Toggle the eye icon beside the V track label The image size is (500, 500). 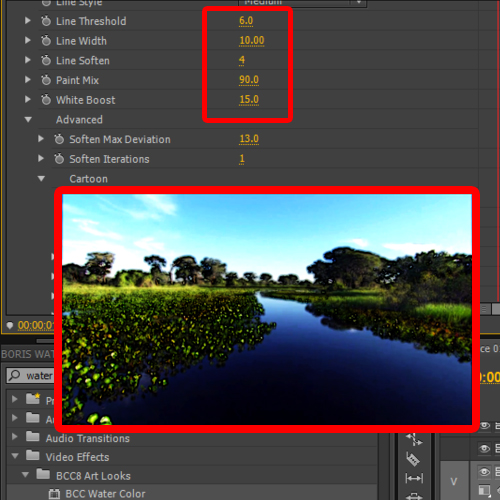pyautogui.click(x=484, y=472)
